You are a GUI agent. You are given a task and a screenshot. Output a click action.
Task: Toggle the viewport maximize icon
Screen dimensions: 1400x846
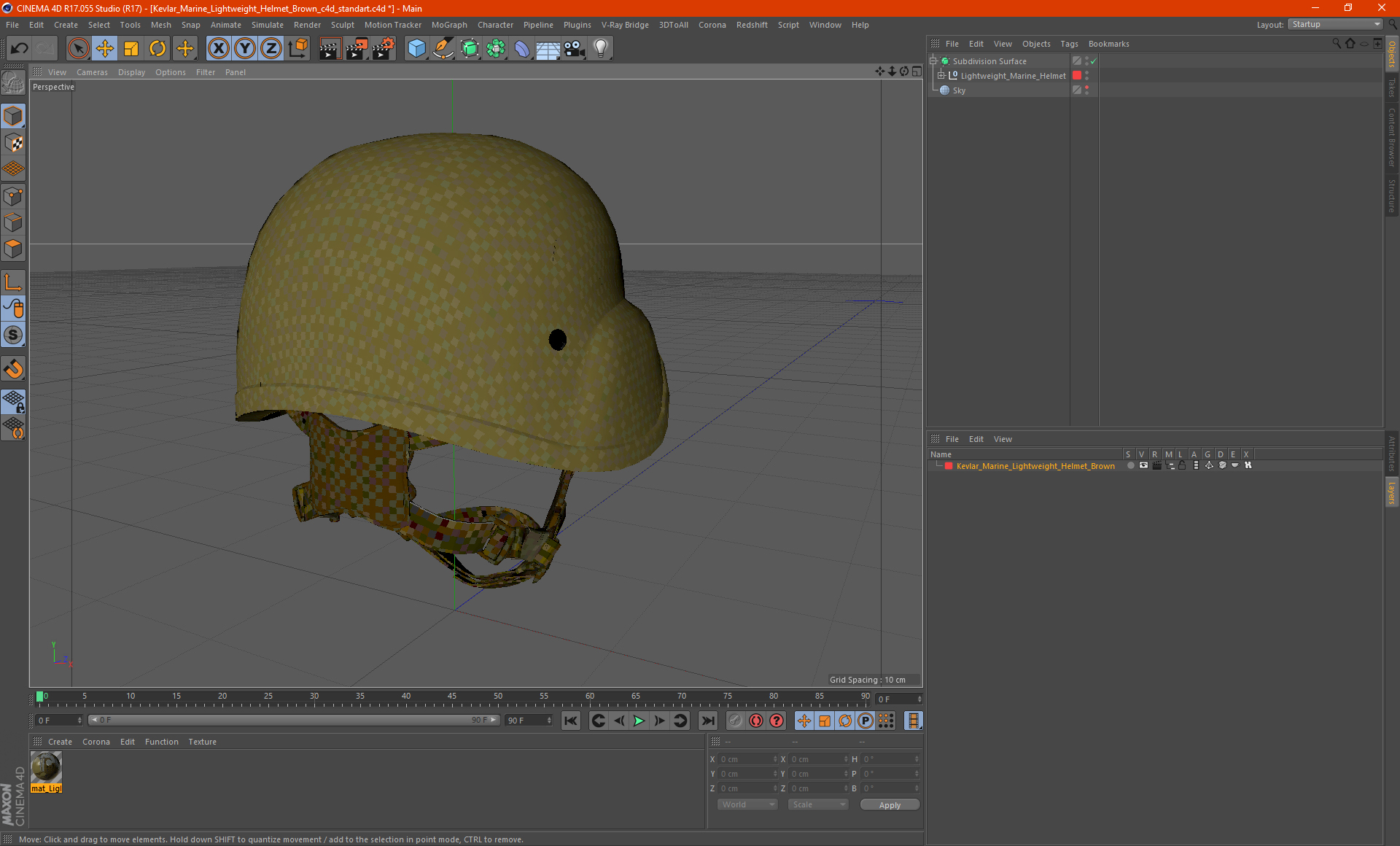point(917,71)
